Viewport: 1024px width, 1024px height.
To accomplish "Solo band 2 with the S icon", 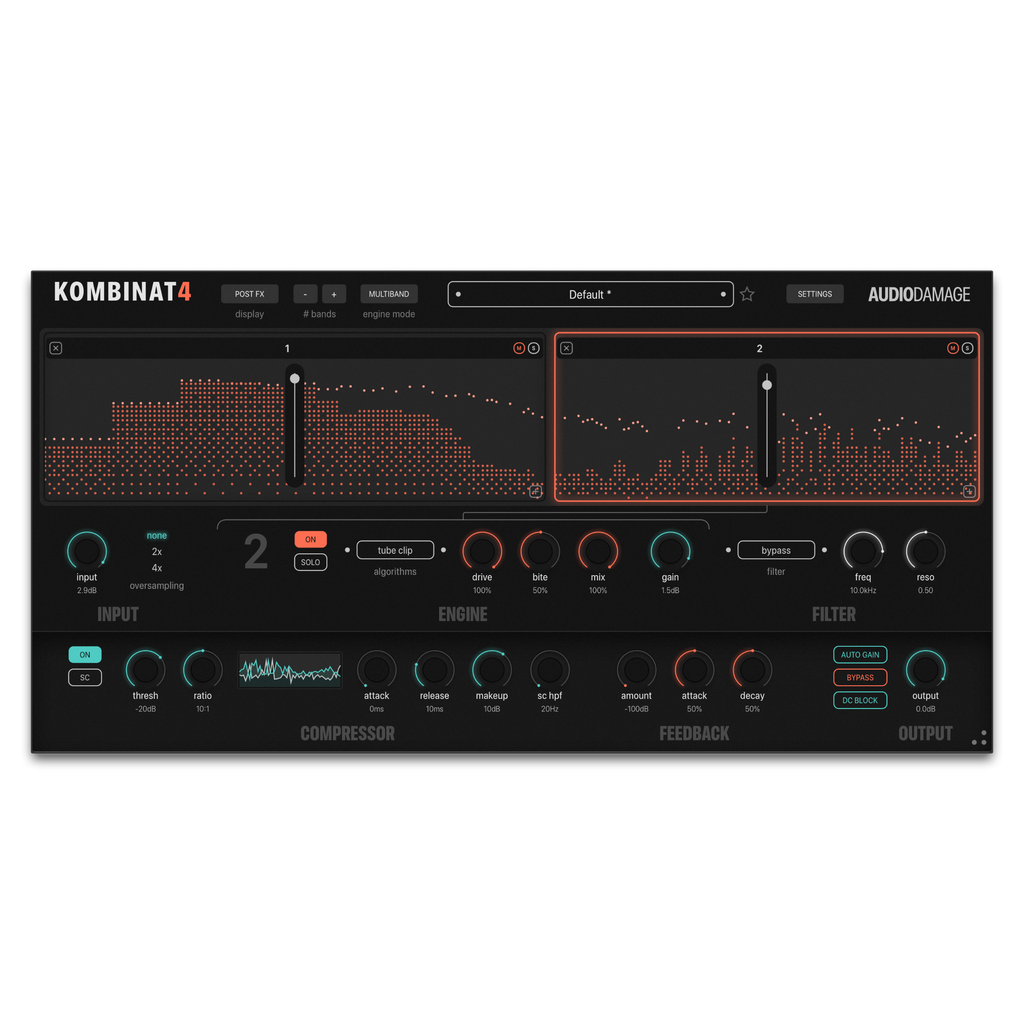I will pyautogui.click(x=968, y=348).
